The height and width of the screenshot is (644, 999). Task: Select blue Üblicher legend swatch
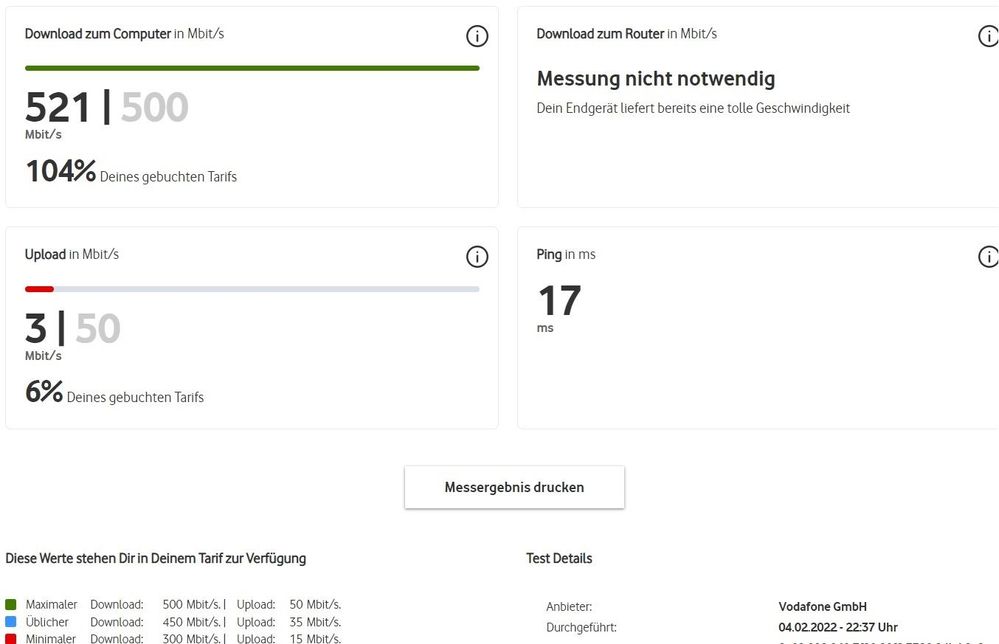(11, 622)
